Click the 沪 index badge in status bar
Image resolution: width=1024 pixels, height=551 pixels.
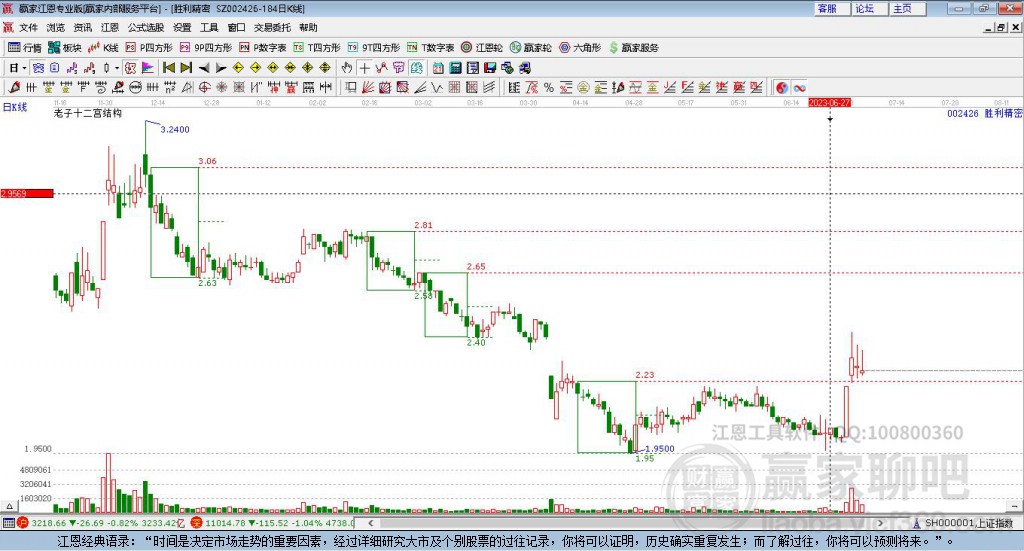pos(22,523)
